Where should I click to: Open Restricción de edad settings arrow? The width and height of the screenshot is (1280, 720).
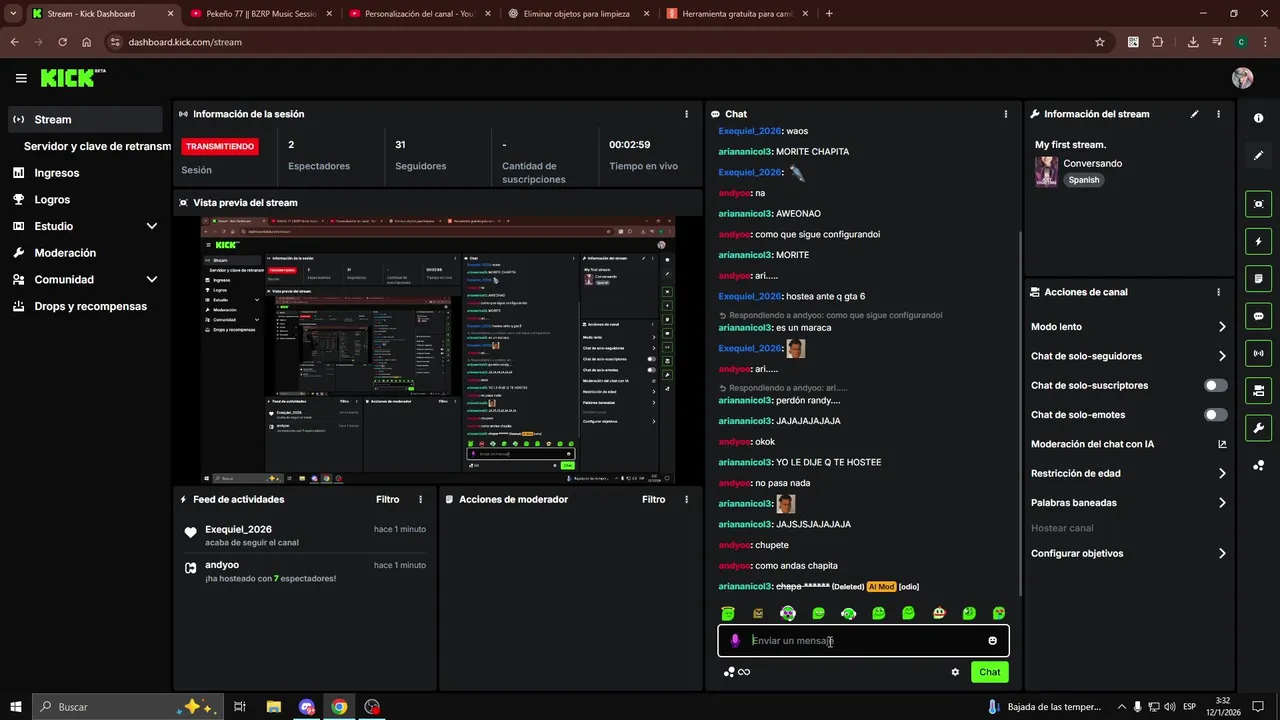pyautogui.click(x=1222, y=474)
